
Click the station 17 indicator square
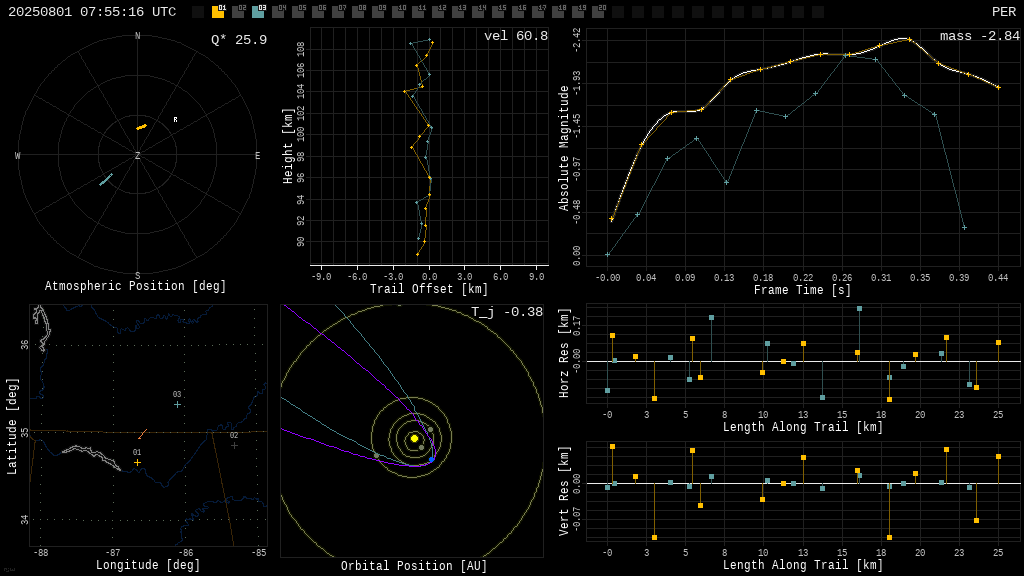click(539, 12)
